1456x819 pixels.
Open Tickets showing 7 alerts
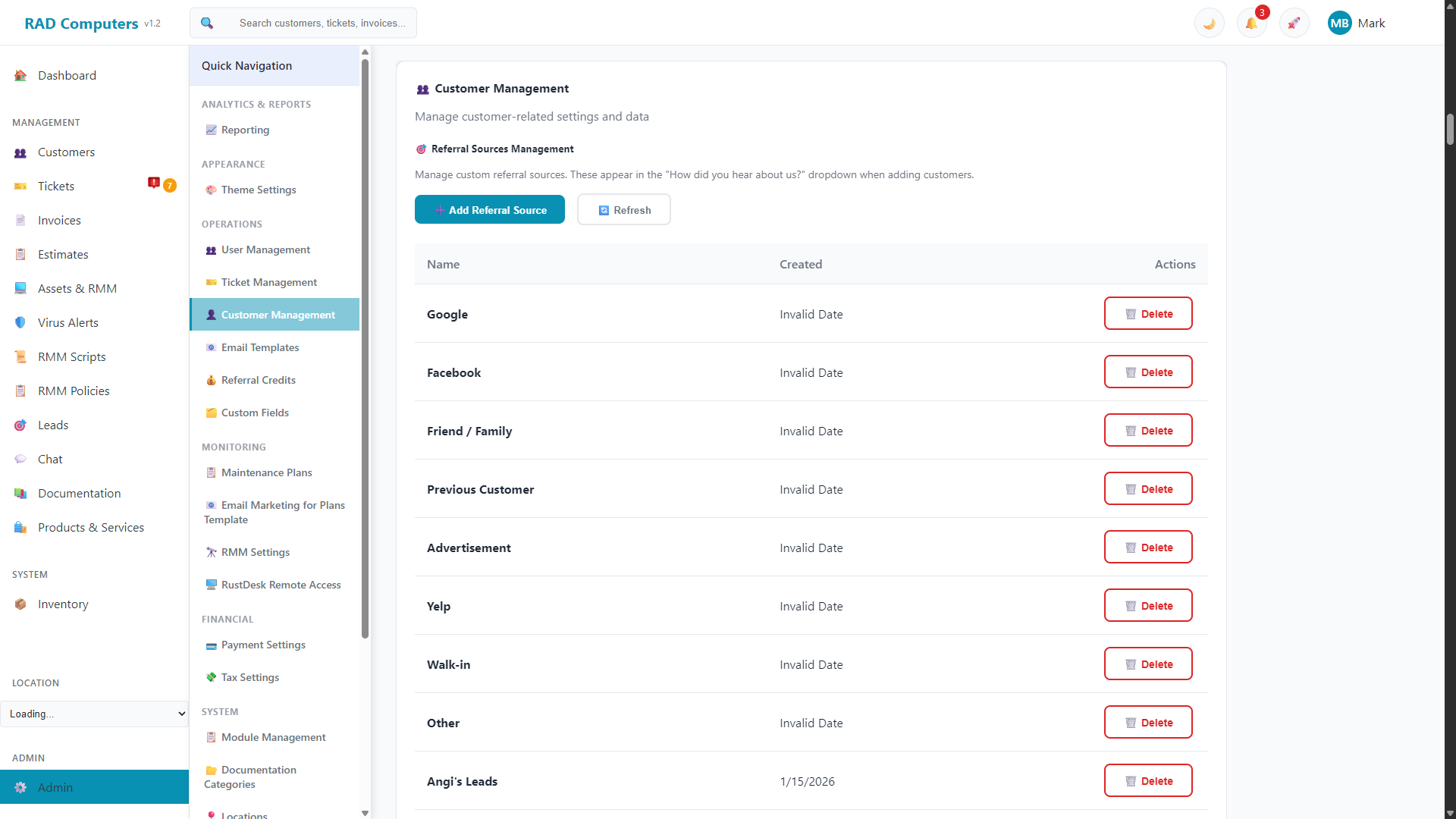pos(57,186)
